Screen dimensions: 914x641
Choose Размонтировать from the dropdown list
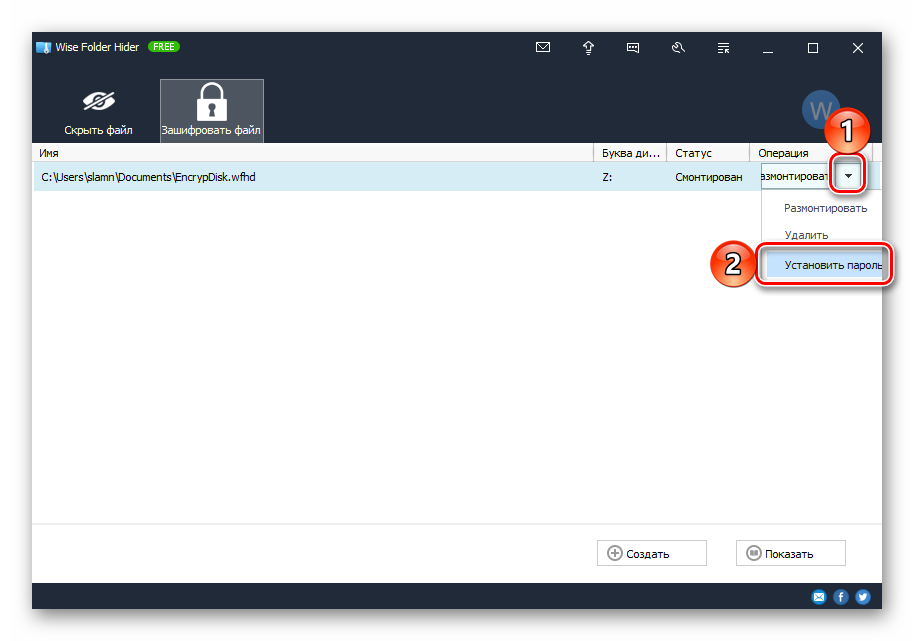(825, 208)
